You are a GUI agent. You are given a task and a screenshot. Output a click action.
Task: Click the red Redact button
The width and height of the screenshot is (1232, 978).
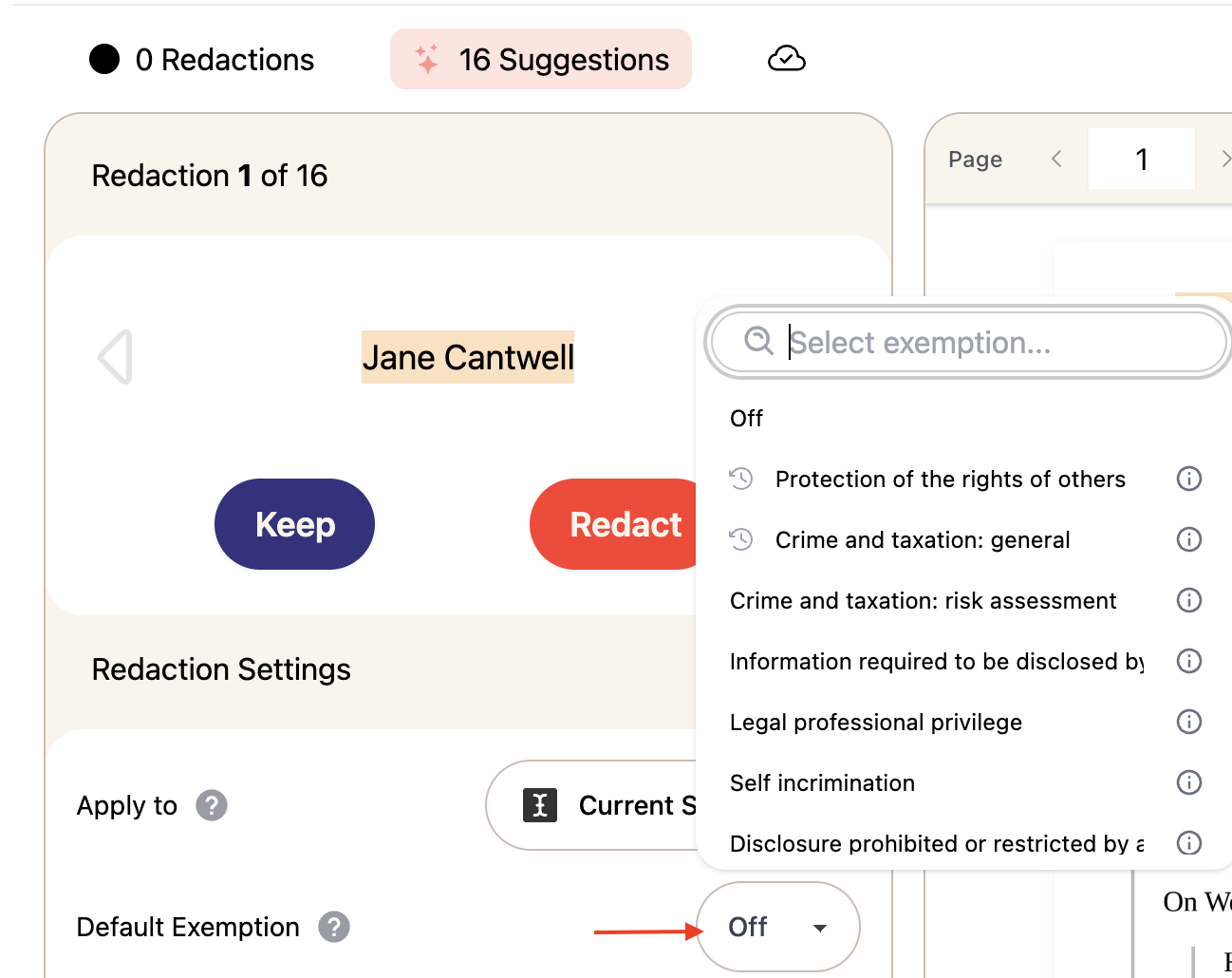[615, 524]
